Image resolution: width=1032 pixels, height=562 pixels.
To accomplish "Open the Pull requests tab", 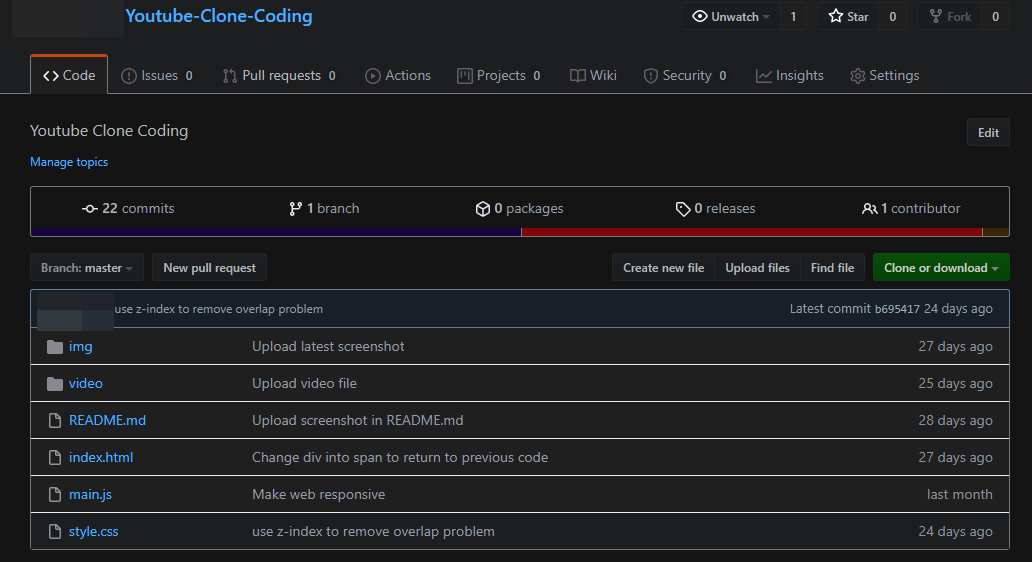I will (279, 76).
